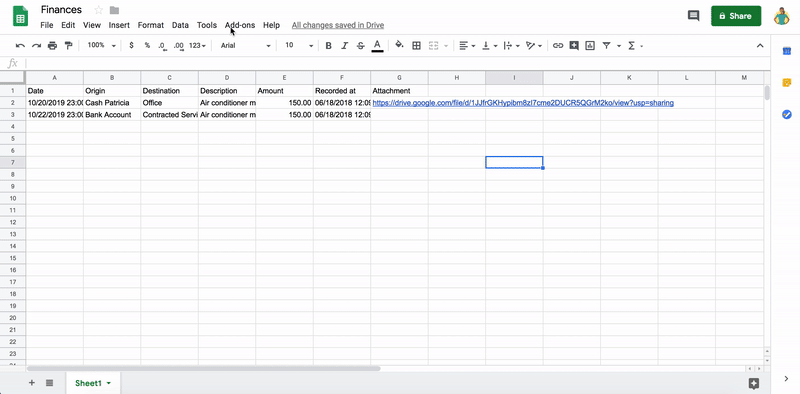Open the Data menu
Image resolution: width=800 pixels, height=394 pixels.
click(180, 25)
